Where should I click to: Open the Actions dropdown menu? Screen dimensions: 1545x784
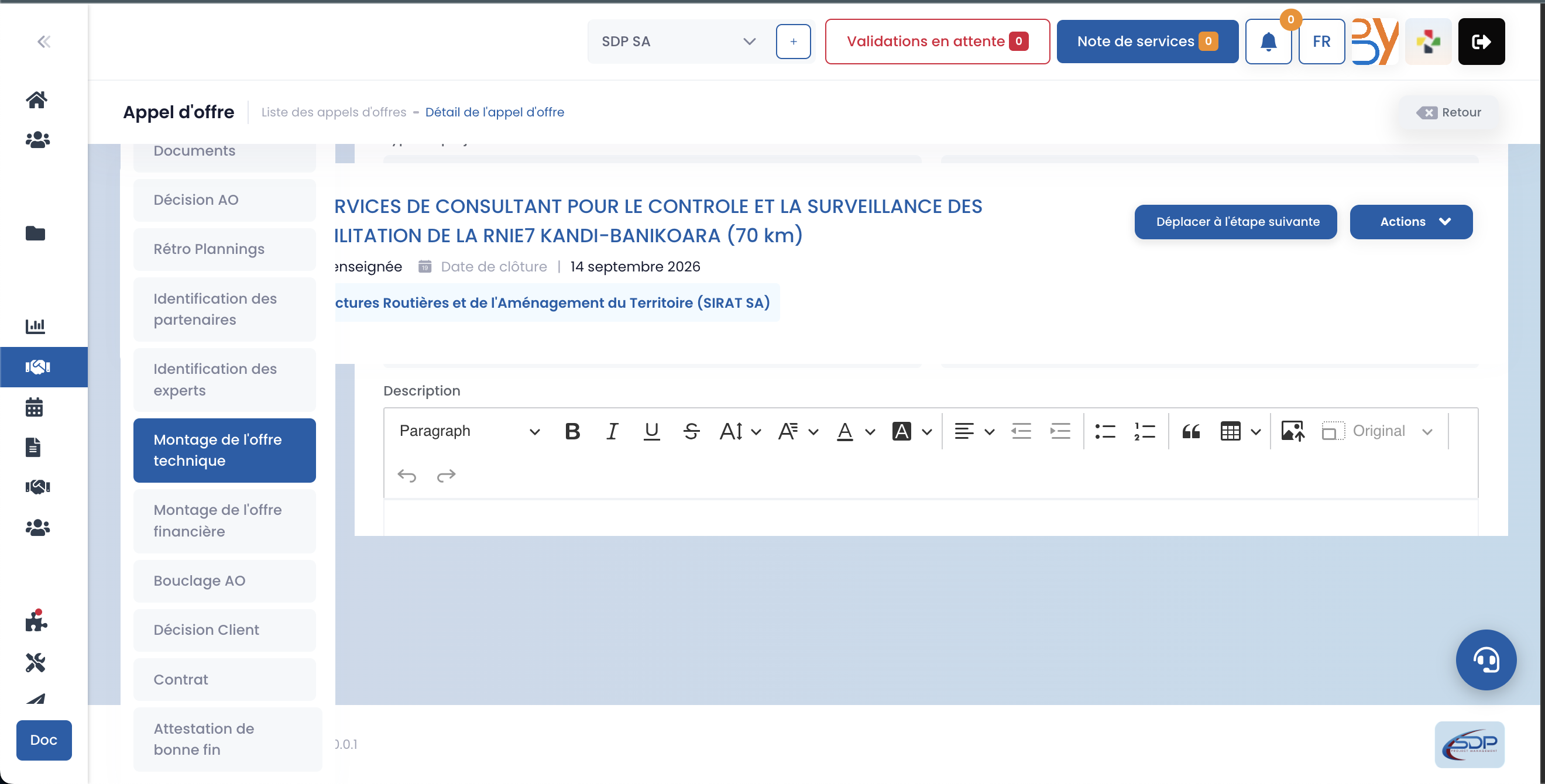[1410, 222]
